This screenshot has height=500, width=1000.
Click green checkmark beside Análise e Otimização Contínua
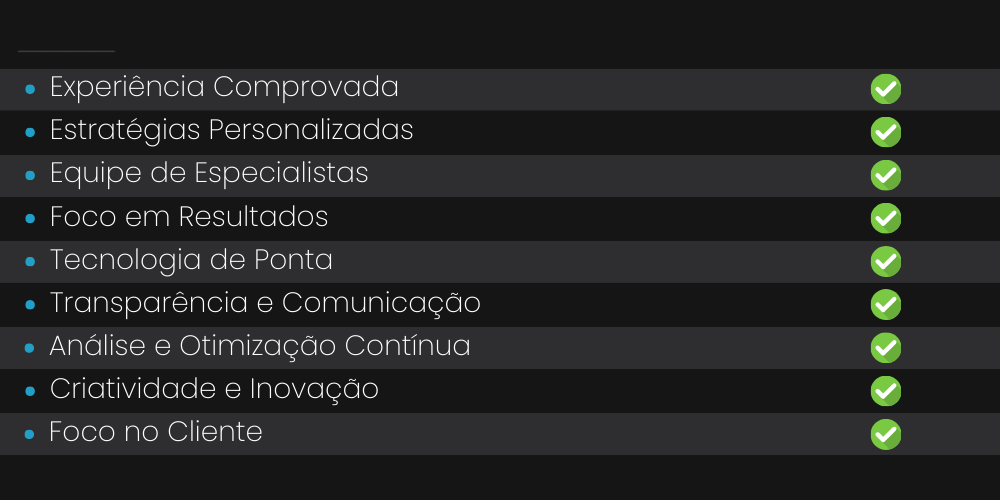886,348
